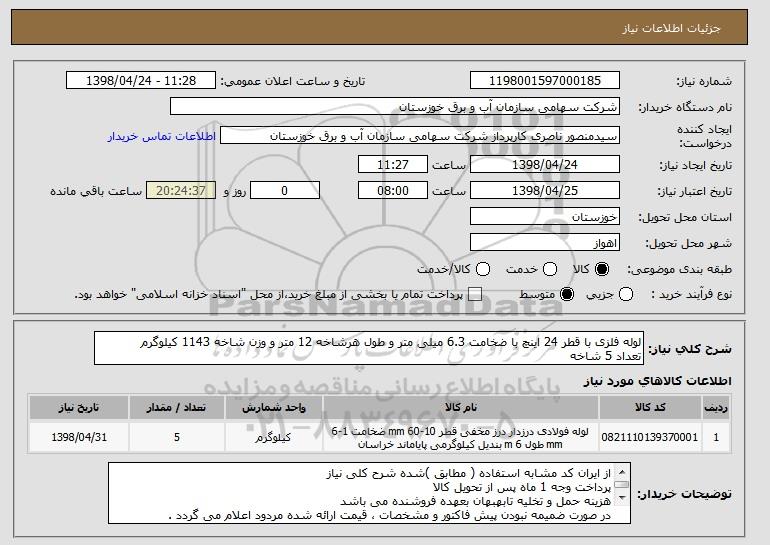Click the نام کالا column header

point(461,408)
